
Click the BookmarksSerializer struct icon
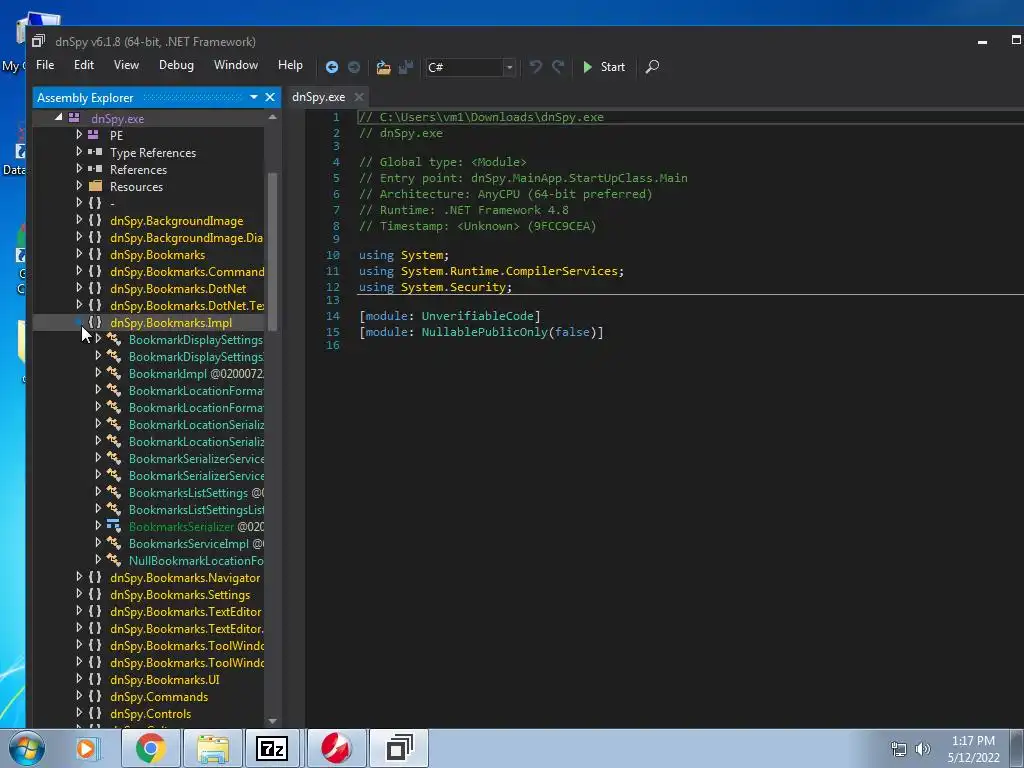click(x=114, y=526)
